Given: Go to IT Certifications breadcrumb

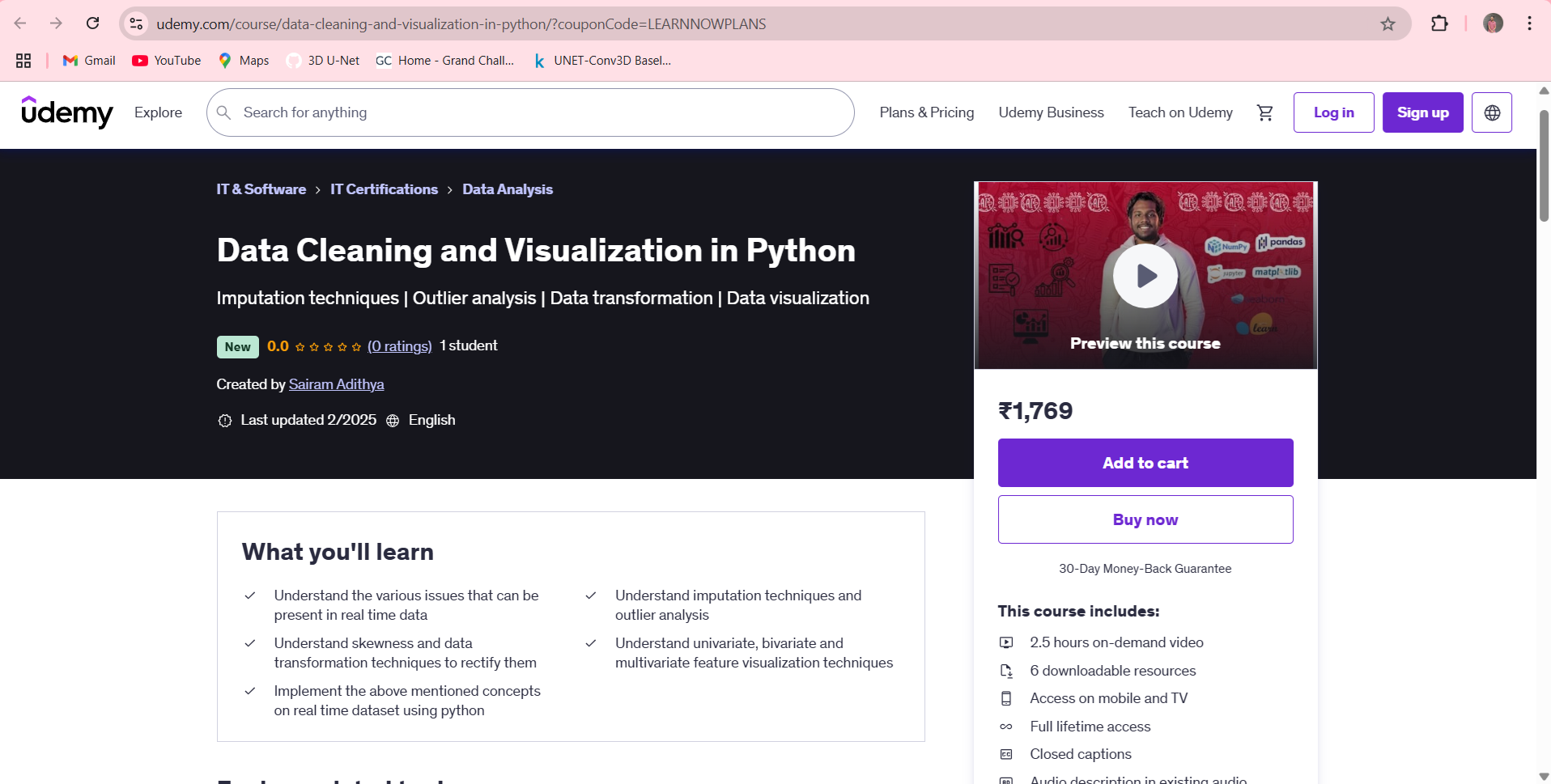Looking at the screenshot, I should (384, 189).
